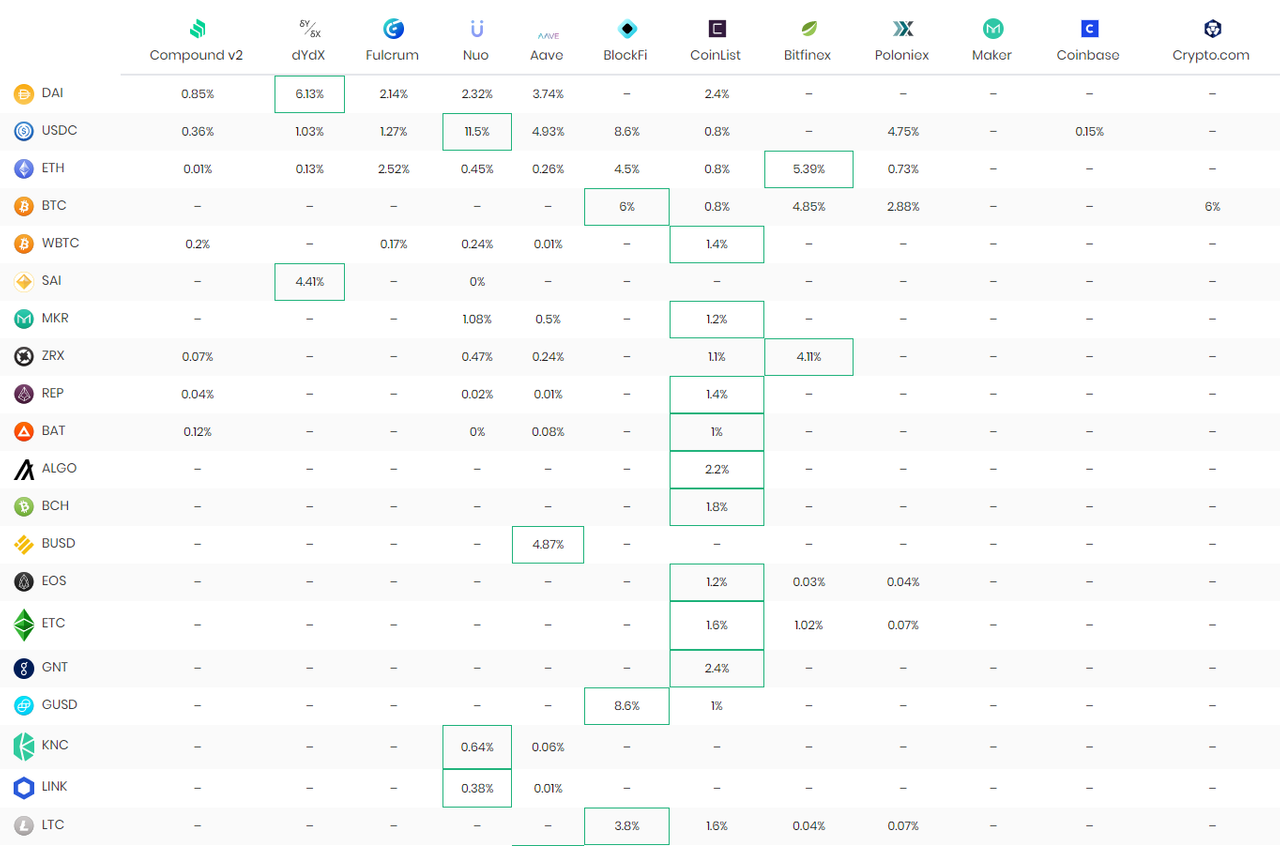Click the 6% Crypto.com BTC rate
The width and height of the screenshot is (1280, 846).
[1212, 207]
